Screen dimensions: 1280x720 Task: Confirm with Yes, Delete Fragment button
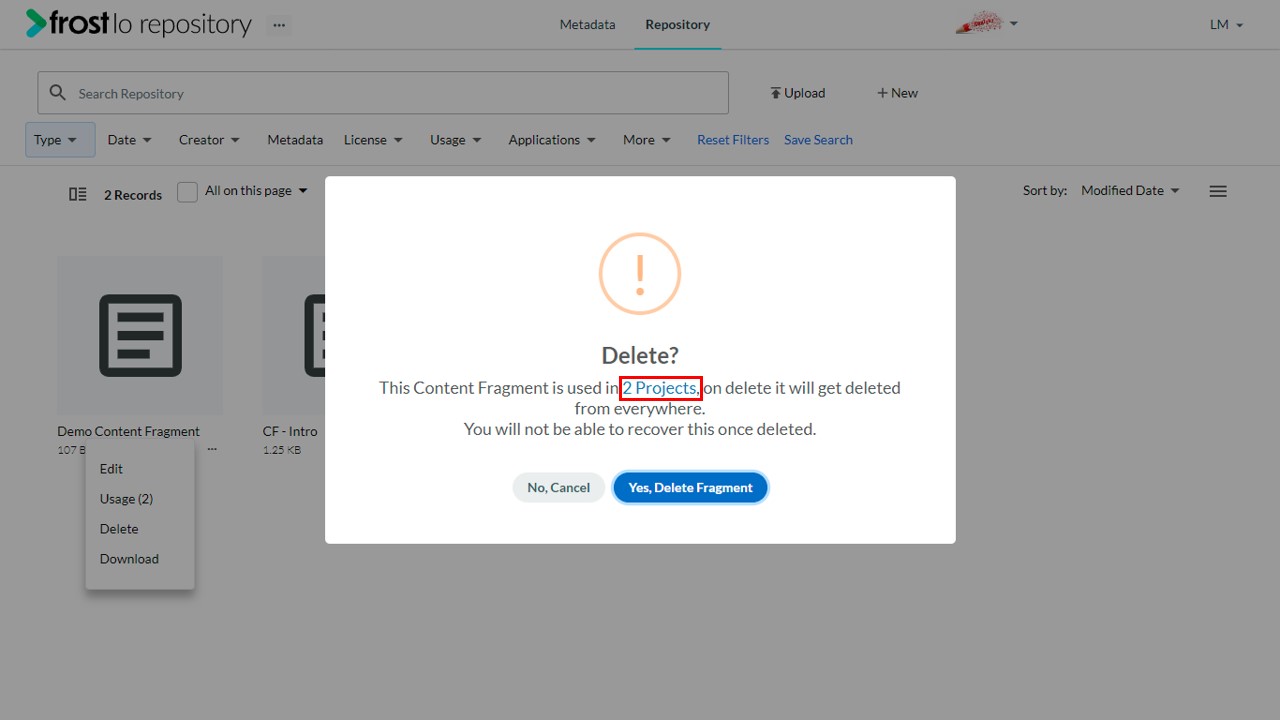[x=690, y=488]
